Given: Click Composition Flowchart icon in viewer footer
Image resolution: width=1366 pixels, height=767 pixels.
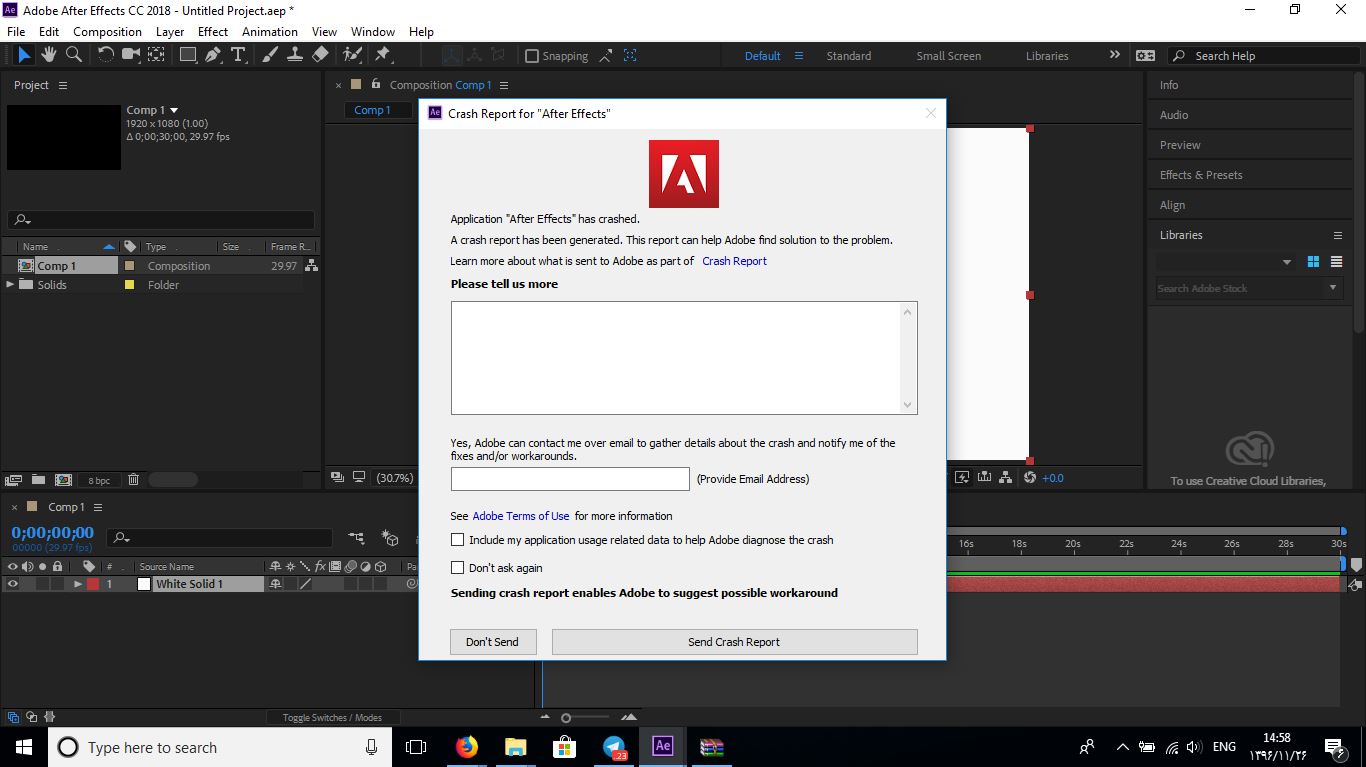Looking at the screenshot, I should tap(1006, 478).
